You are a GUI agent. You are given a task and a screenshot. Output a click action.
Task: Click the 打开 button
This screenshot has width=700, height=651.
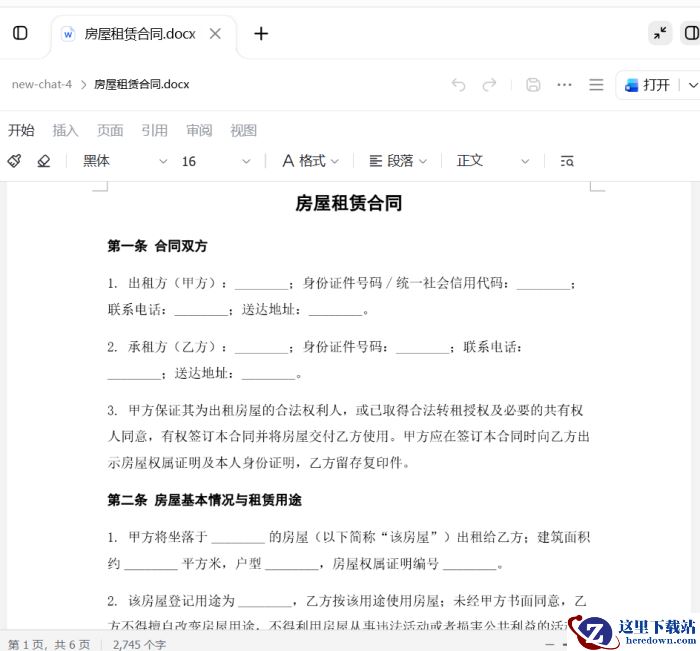647,84
